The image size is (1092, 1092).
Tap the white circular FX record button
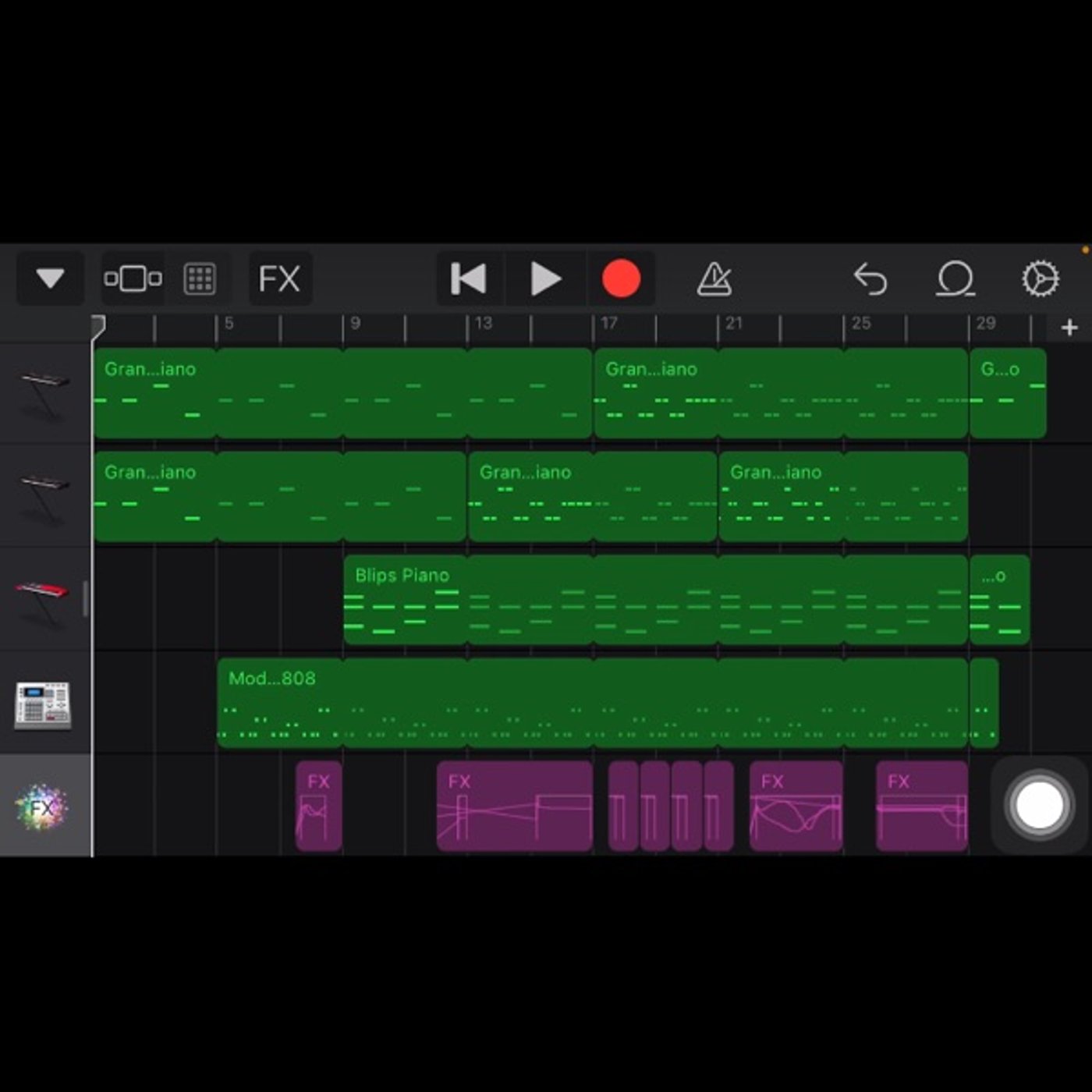(x=1038, y=806)
